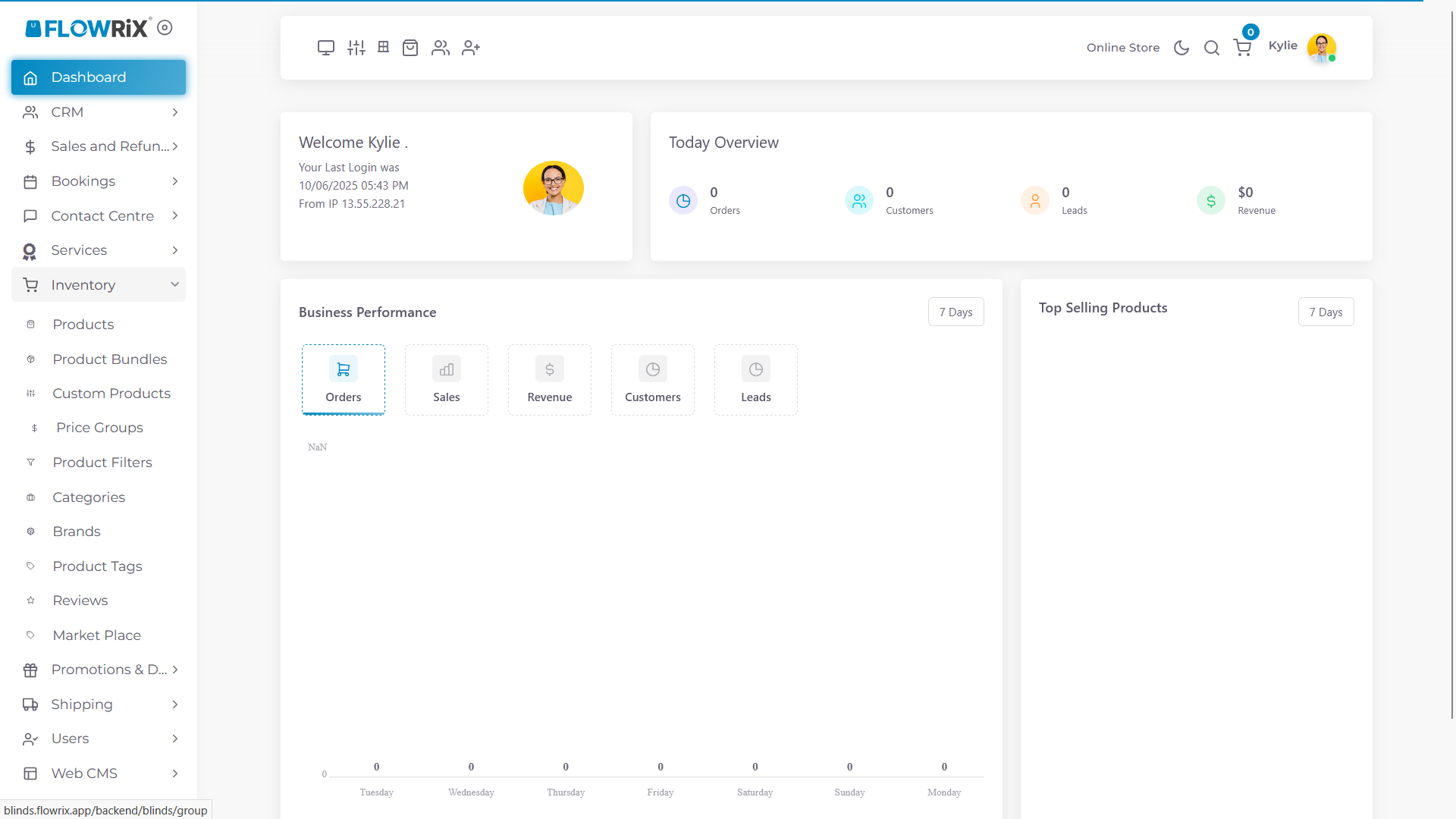
Task: Open the 7 Days dropdown in Business Performance
Action: 955,312
